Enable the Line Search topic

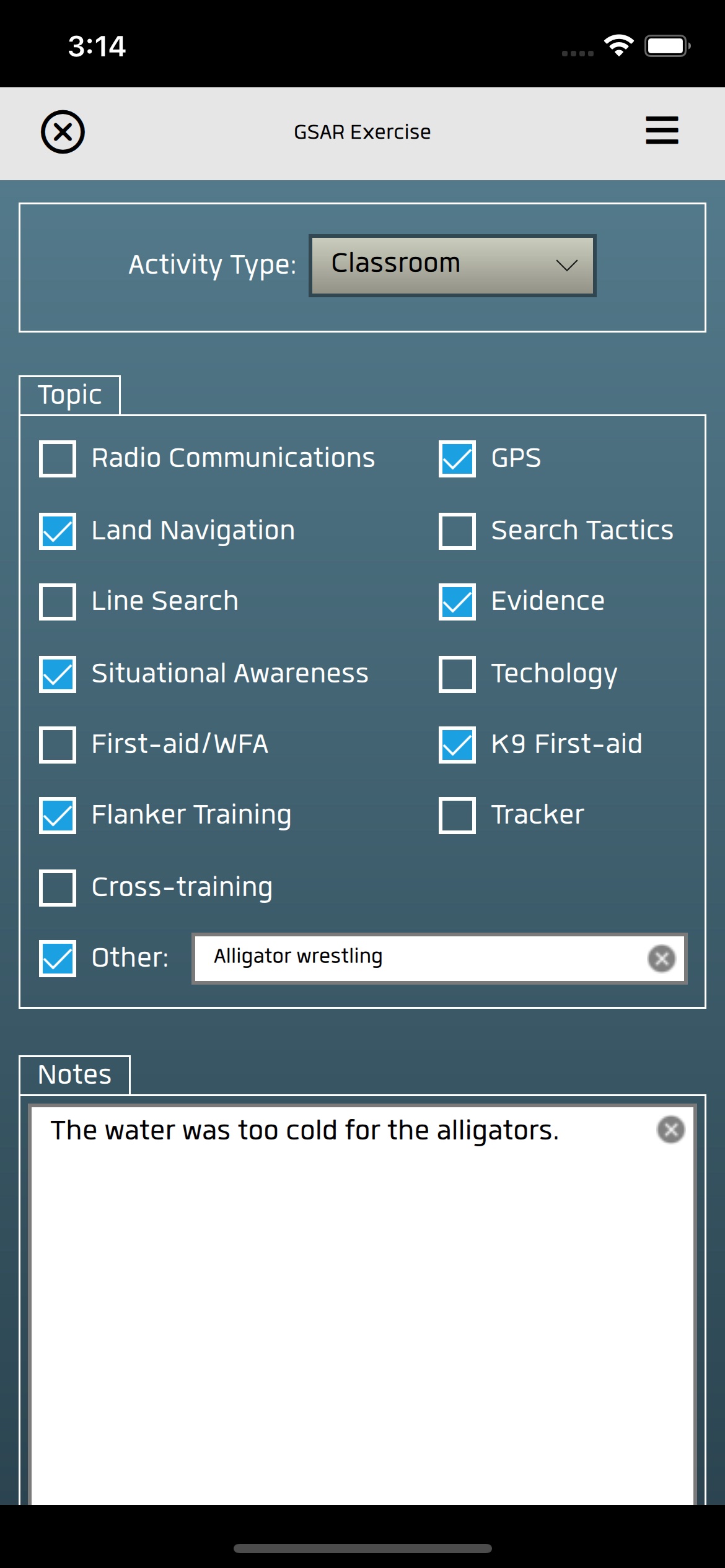coord(58,601)
